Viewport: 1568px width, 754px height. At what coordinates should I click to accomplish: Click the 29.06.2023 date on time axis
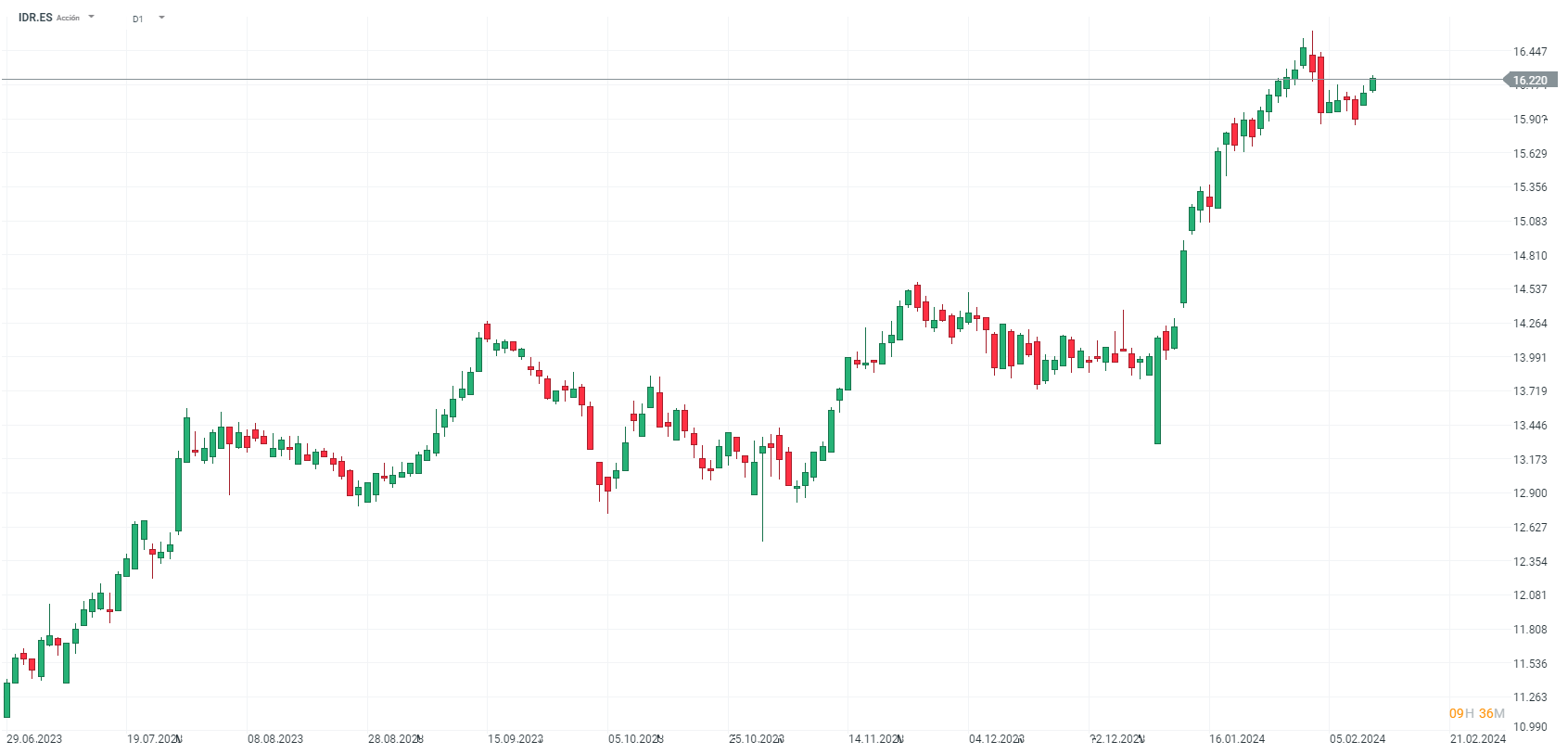click(34, 739)
